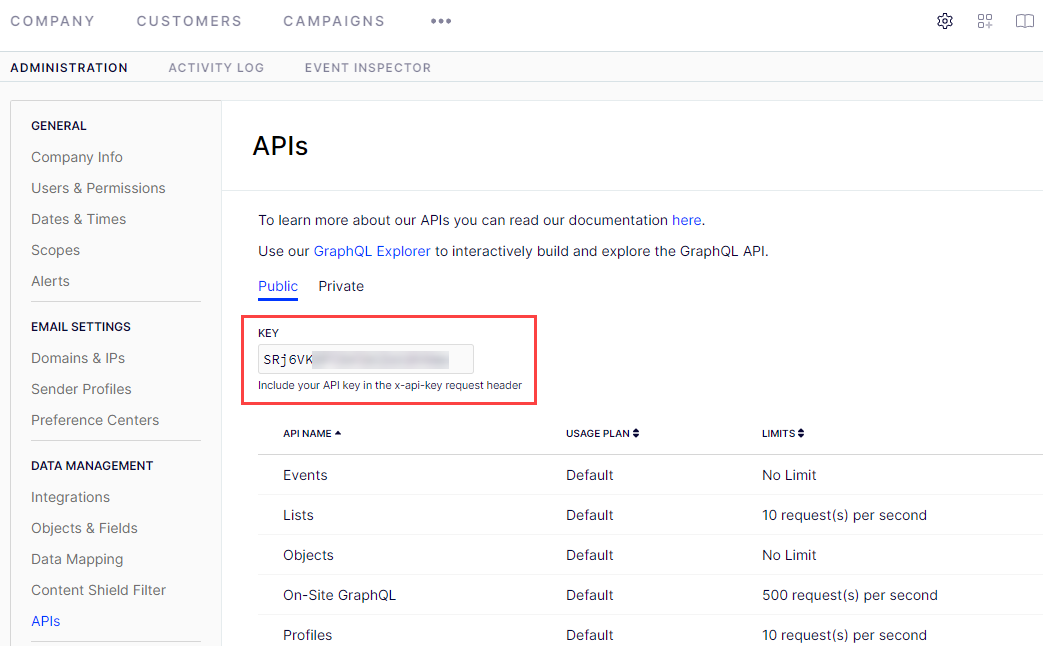
Task: Select the Public tab
Action: point(277,286)
